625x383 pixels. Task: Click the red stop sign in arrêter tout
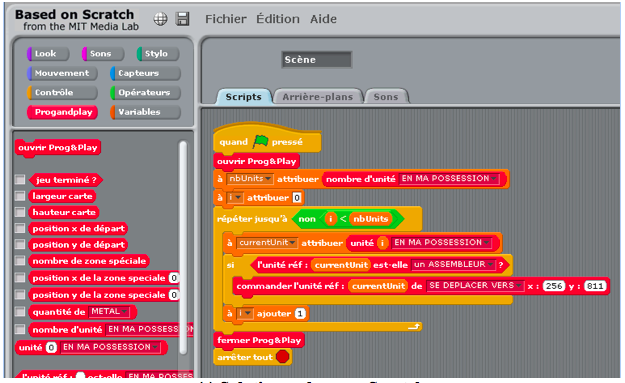(x=283, y=356)
